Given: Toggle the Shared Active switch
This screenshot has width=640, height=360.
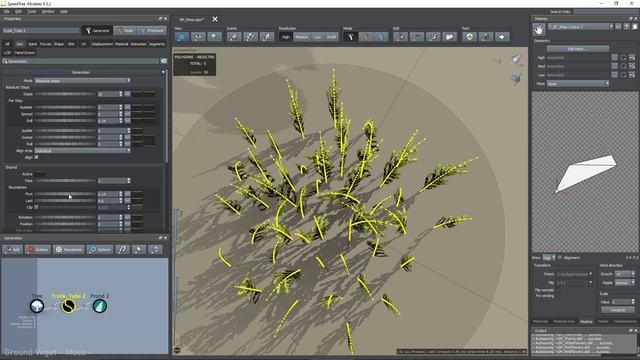Looking at the screenshot, I should tap(40, 174).
